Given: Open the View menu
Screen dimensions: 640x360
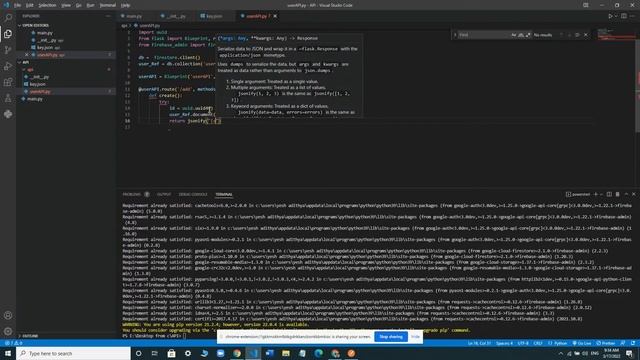Looking at the screenshot, I should (x=66, y=5).
